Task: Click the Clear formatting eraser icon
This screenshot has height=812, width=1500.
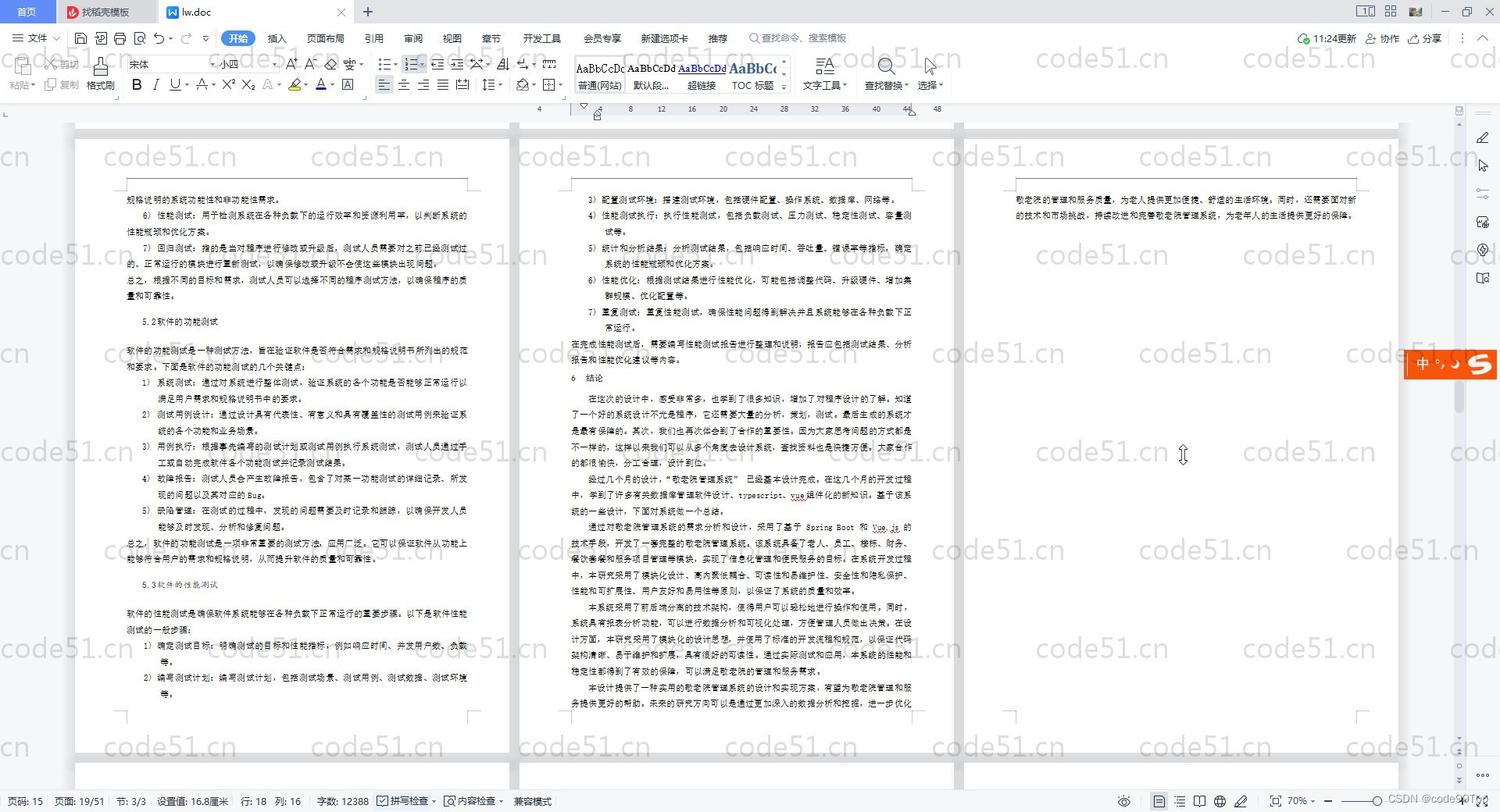Action: click(330, 64)
